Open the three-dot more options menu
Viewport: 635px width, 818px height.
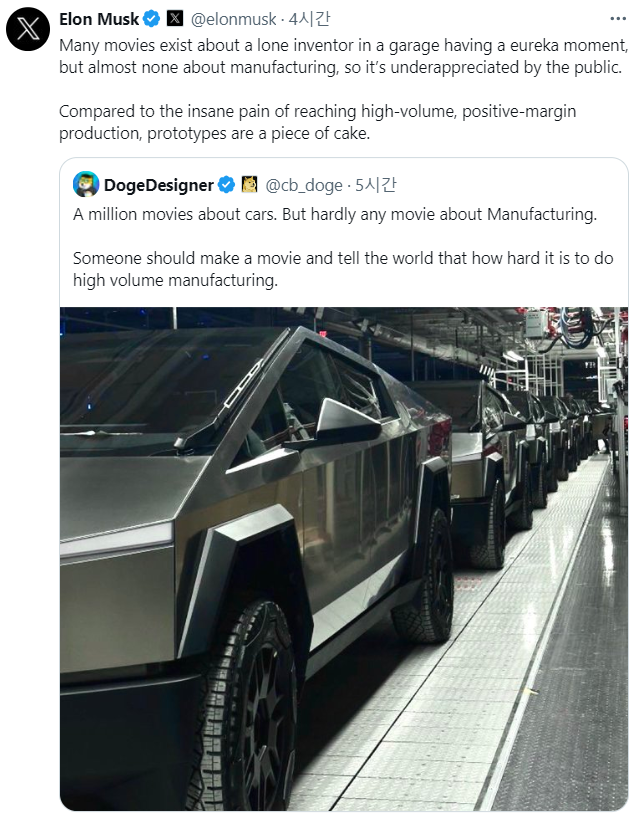[x=616, y=18]
